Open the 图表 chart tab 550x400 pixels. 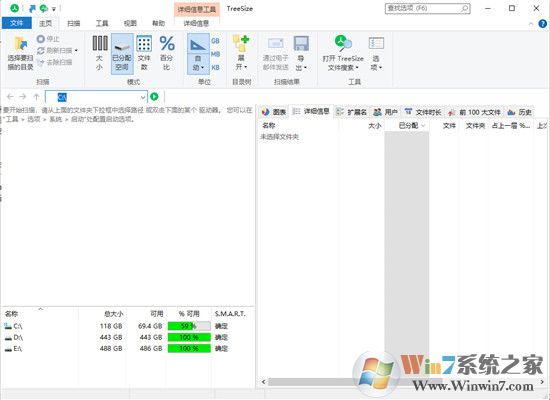click(x=274, y=112)
